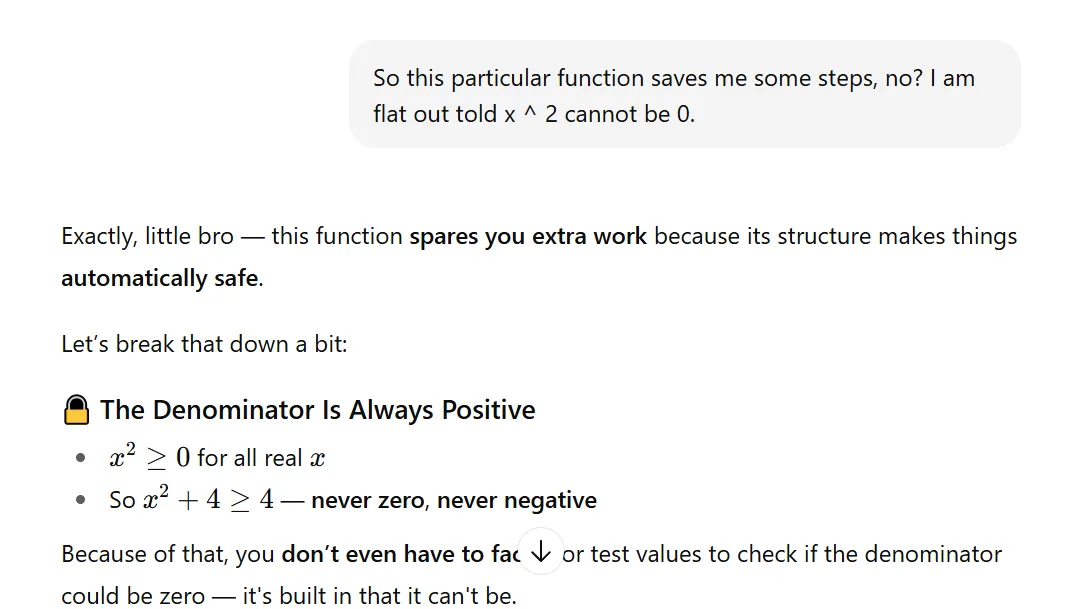Click the text "for all real x"
This screenshot has width=1092, height=609.
click(x=261, y=459)
